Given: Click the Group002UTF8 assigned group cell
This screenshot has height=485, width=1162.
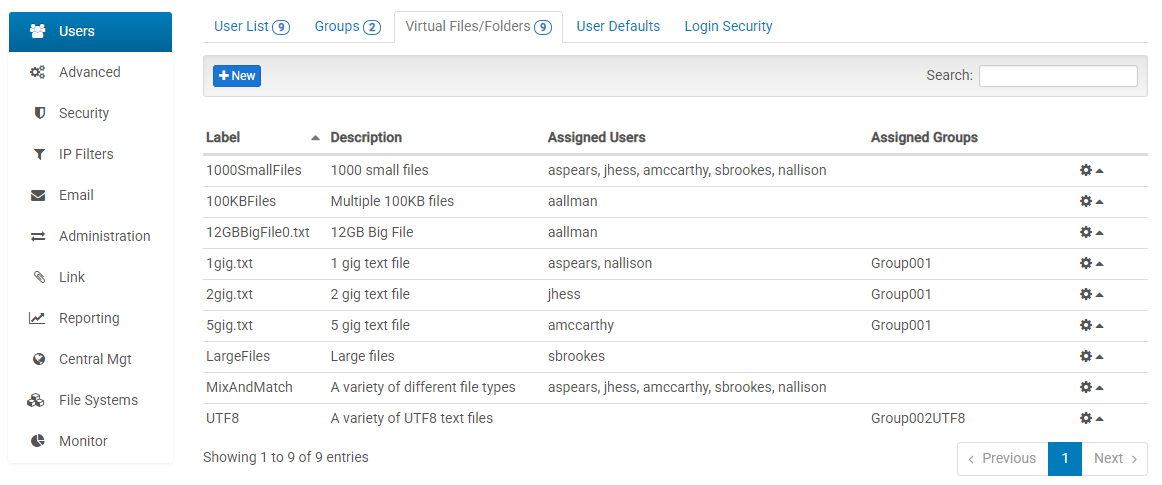Looking at the screenshot, I should (918, 418).
